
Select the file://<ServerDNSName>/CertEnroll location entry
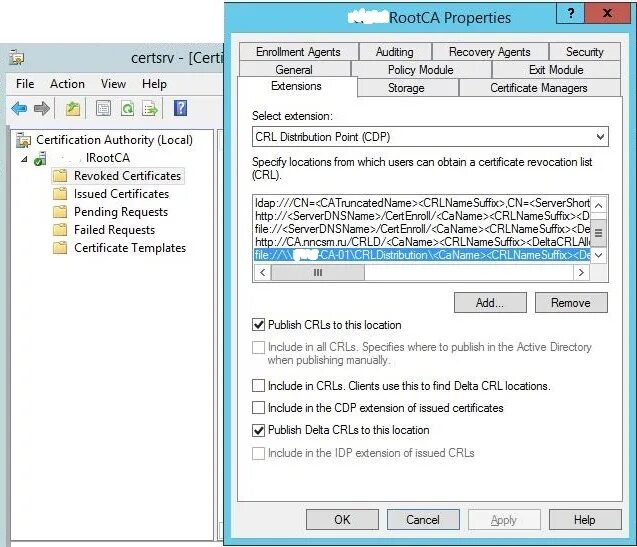coord(422,229)
